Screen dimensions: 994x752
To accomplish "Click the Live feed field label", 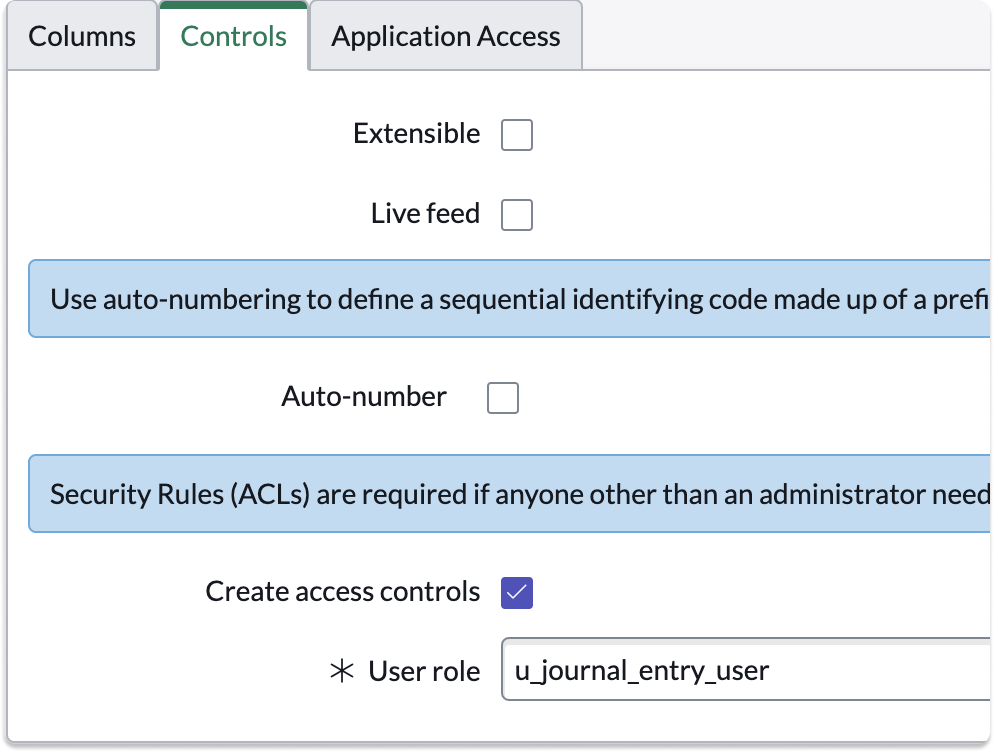I will (x=425, y=213).
